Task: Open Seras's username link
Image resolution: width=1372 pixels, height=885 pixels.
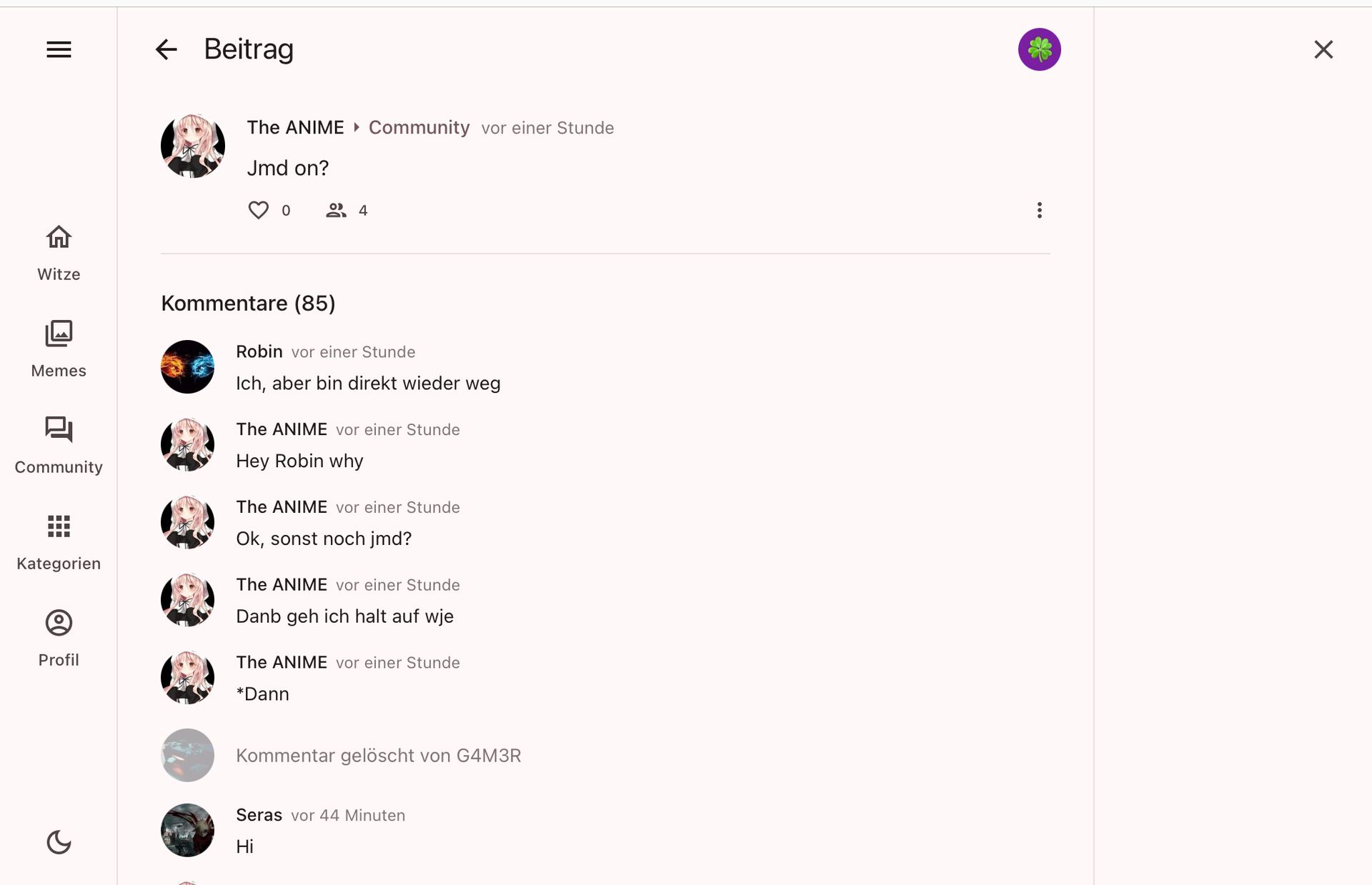Action: [259, 815]
